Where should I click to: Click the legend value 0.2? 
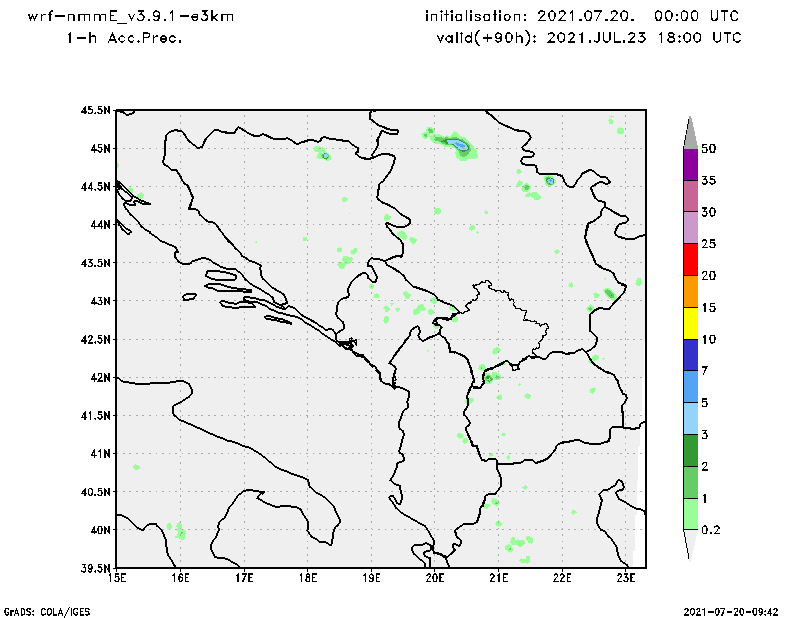pyautogui.click(x=711, y=530)
